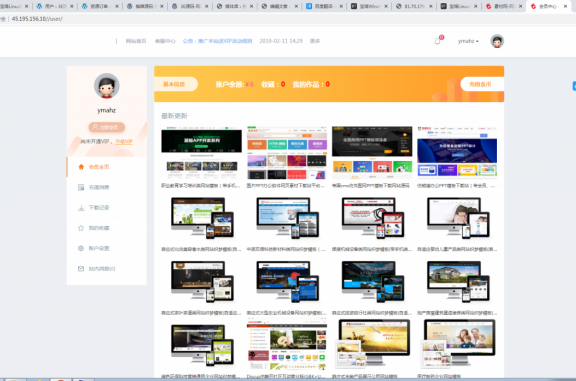Click the 我的作品：0 counter text
Screen dimensions: 576x381
(x=311, y=85)
